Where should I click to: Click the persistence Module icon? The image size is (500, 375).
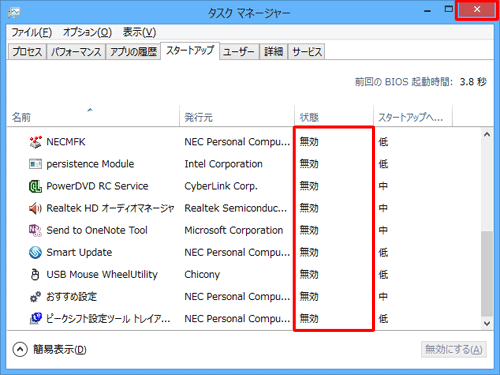(35, 164)
